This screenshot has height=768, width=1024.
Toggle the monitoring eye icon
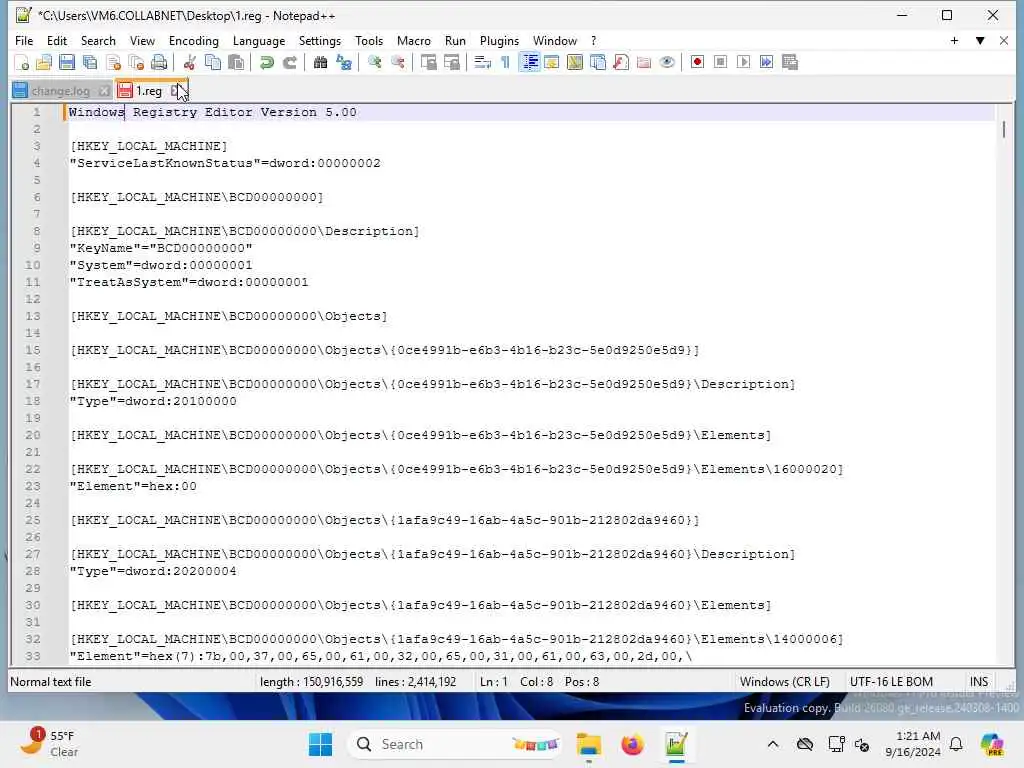point(667,62)
